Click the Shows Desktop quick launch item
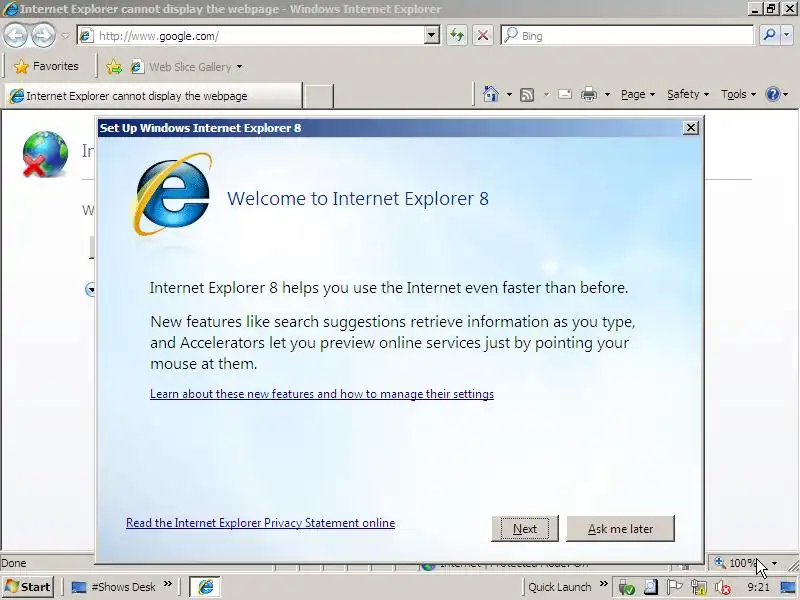 click(x=113, y=587)
